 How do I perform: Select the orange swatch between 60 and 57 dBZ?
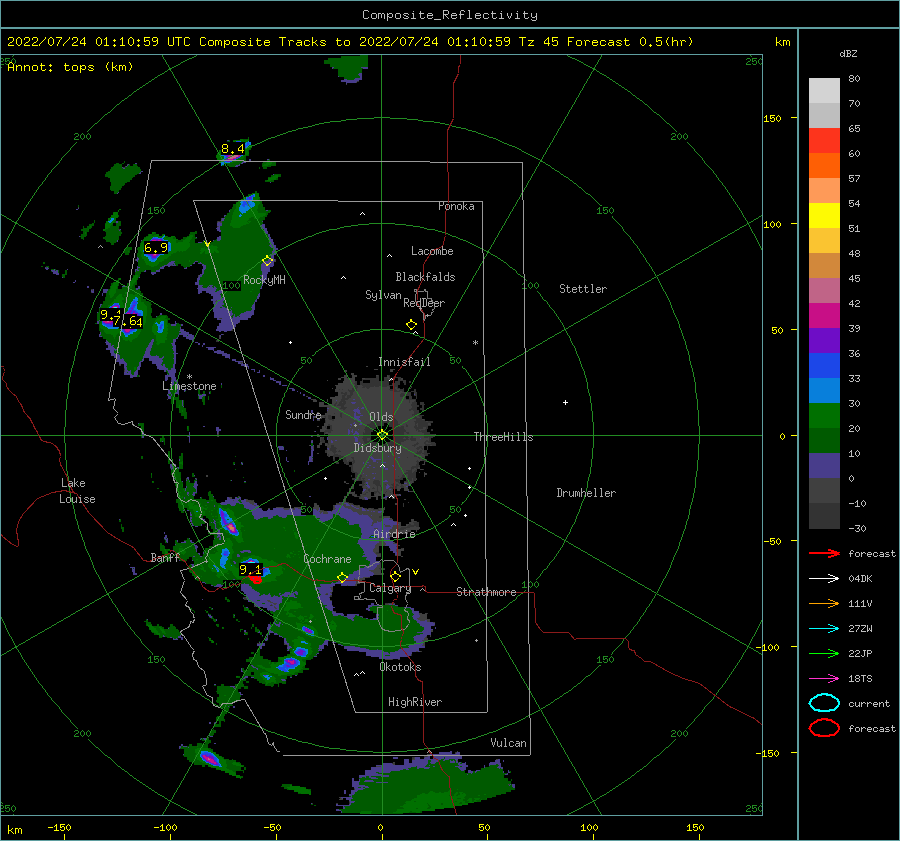click(824, 166)
